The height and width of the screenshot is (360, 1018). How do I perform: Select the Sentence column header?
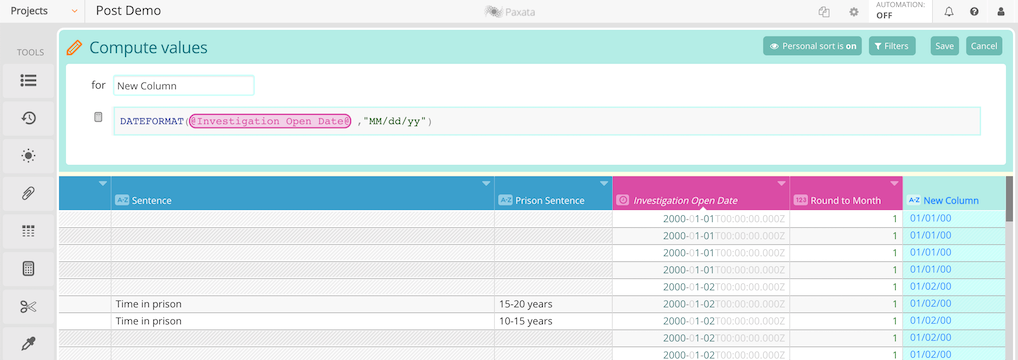303,193
